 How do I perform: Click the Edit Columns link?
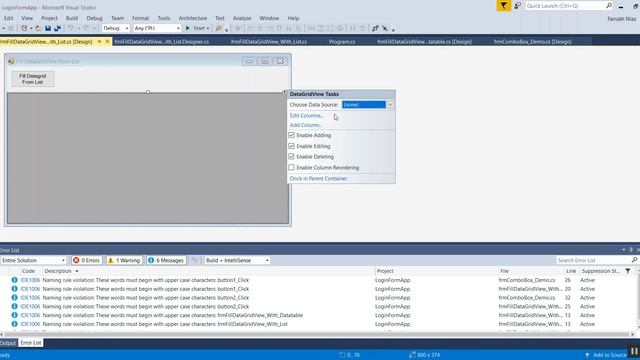click(x=306, y=116)
